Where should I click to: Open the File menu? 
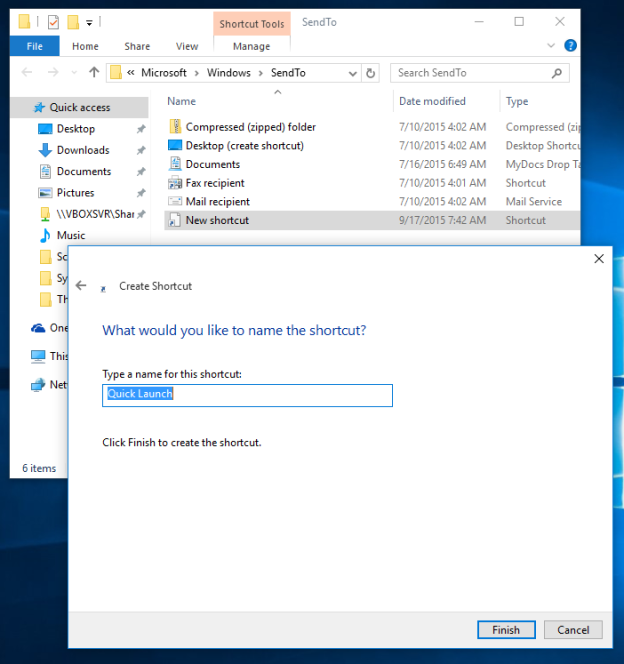pyautogui.click(x=35, y=46)
